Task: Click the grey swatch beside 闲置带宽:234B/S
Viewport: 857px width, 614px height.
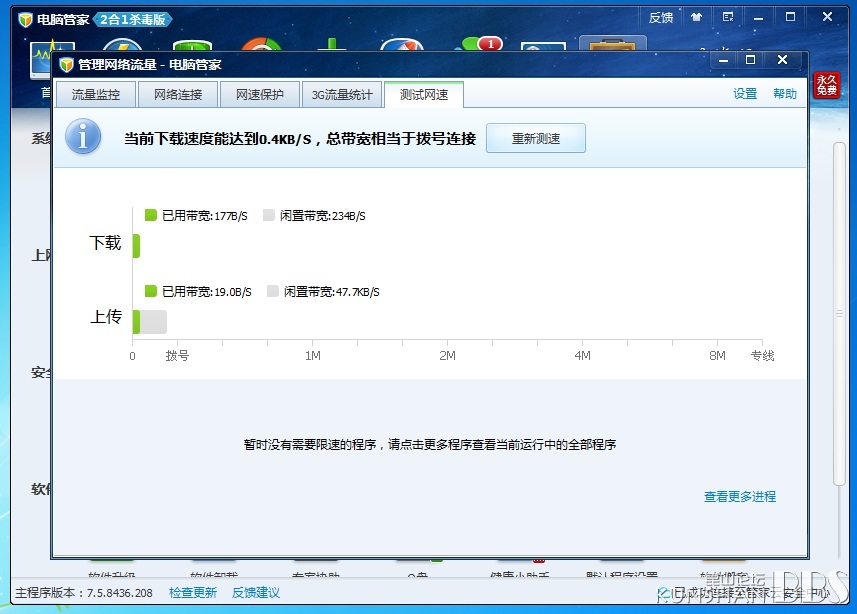Action: point(268,215)
